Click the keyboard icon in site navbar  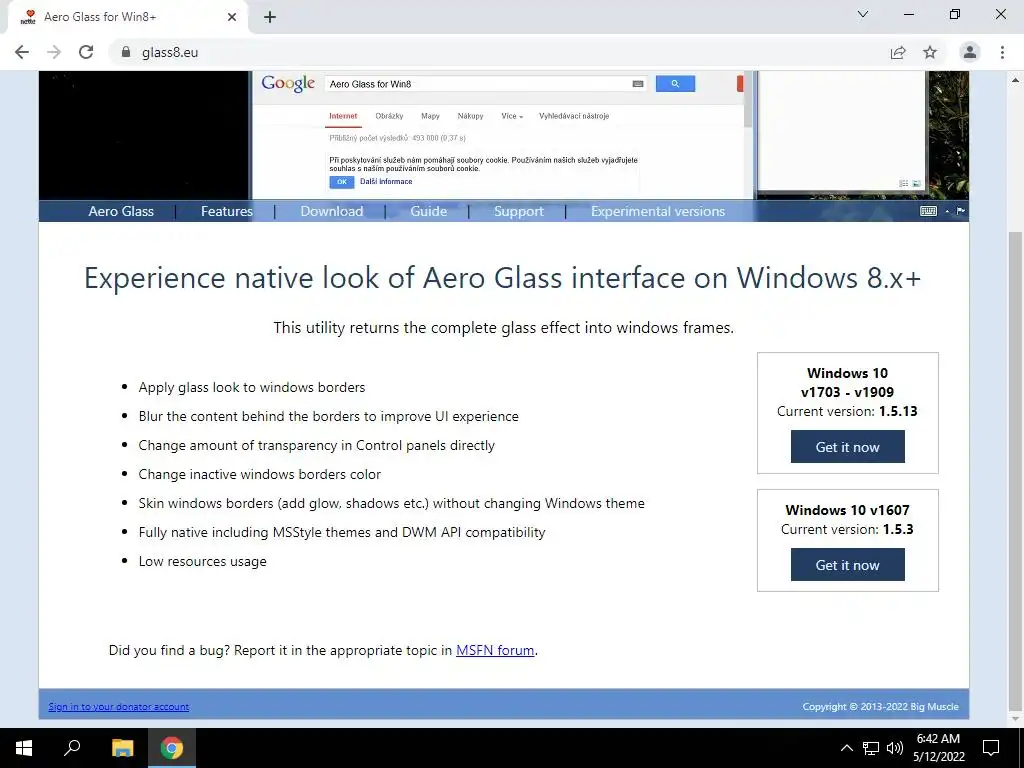(x=928, y=211)
